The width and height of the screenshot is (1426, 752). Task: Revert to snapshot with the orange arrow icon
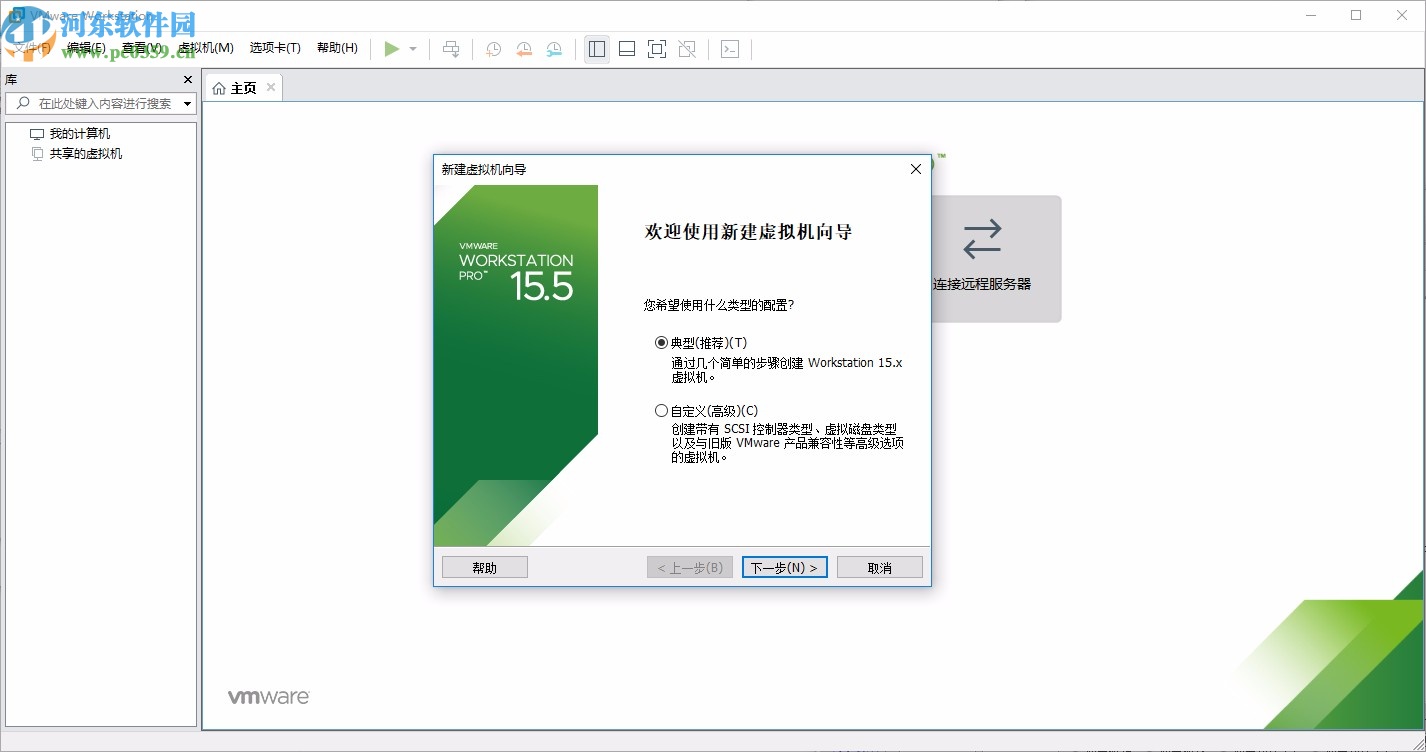point(524,48)
